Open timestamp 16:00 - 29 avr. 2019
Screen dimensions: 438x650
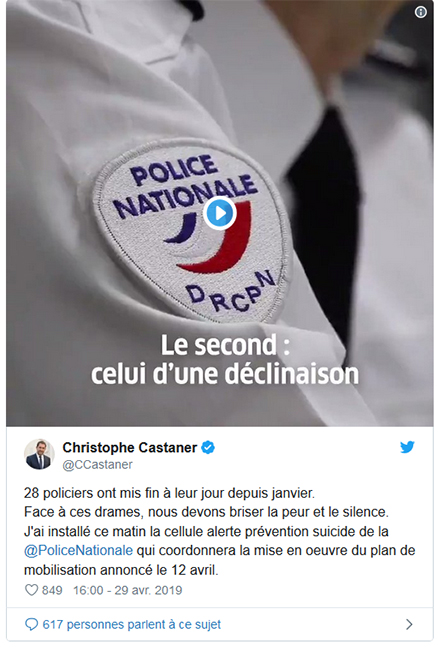(x=128, y=590)
